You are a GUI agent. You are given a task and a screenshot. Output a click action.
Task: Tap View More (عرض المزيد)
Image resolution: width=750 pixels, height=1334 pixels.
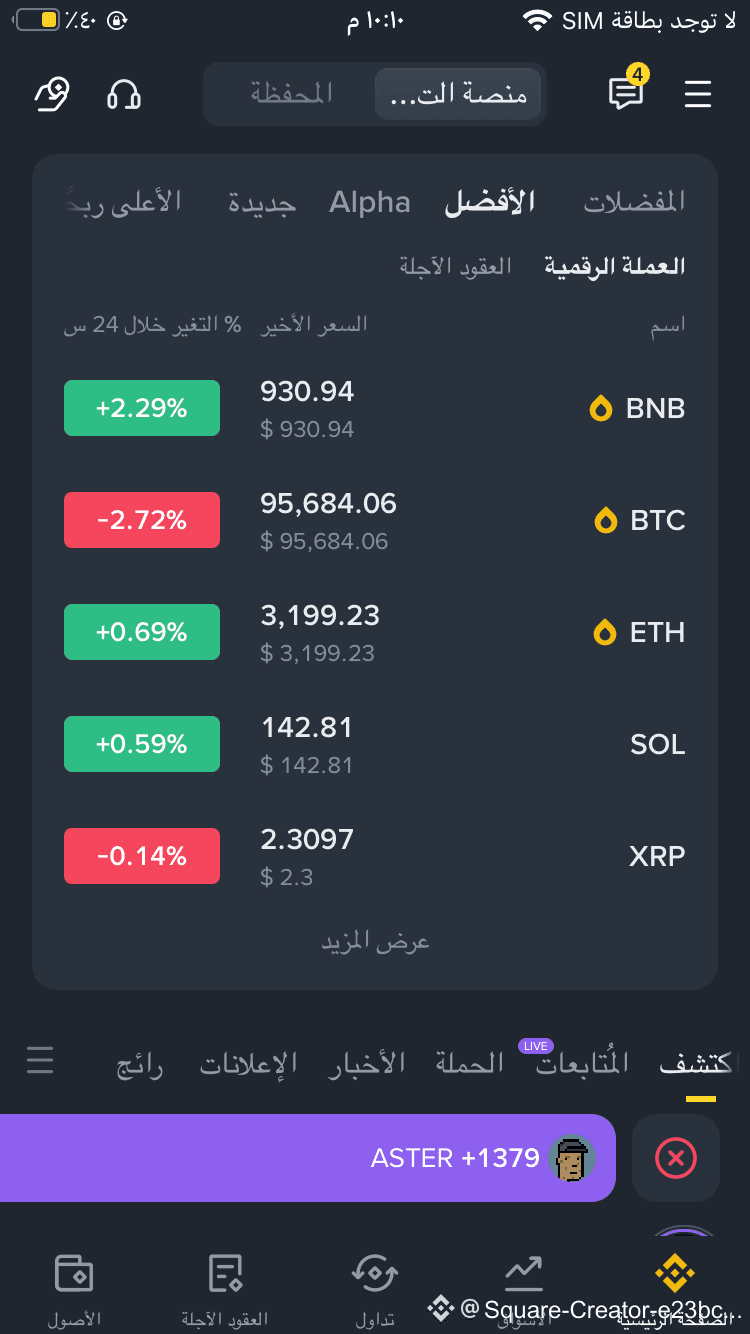pyautogui.click(x=375, y=942)
